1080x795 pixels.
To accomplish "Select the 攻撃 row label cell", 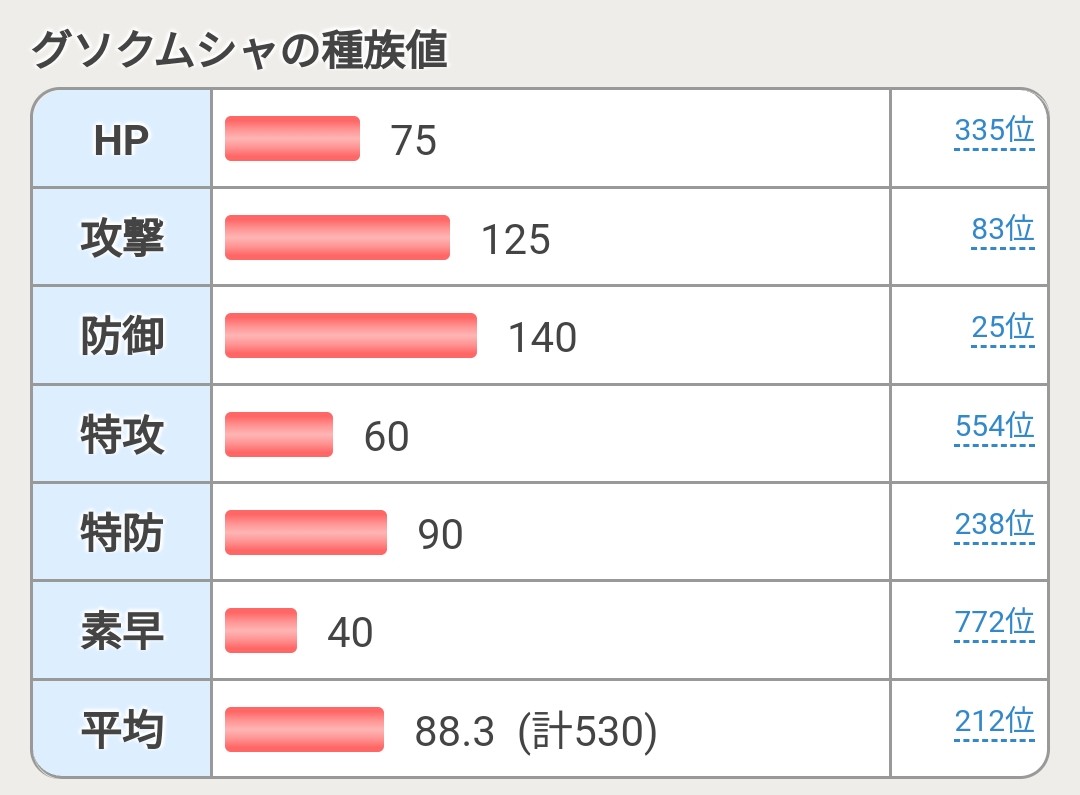I will point(122,237).
